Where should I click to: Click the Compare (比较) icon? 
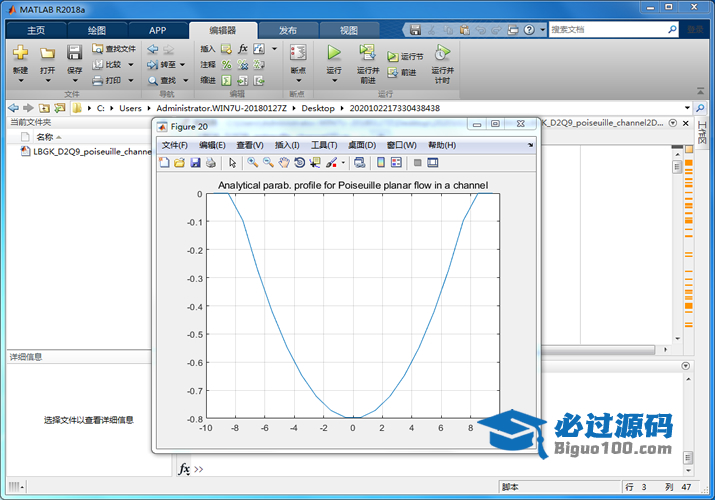[x=97, y=65]
